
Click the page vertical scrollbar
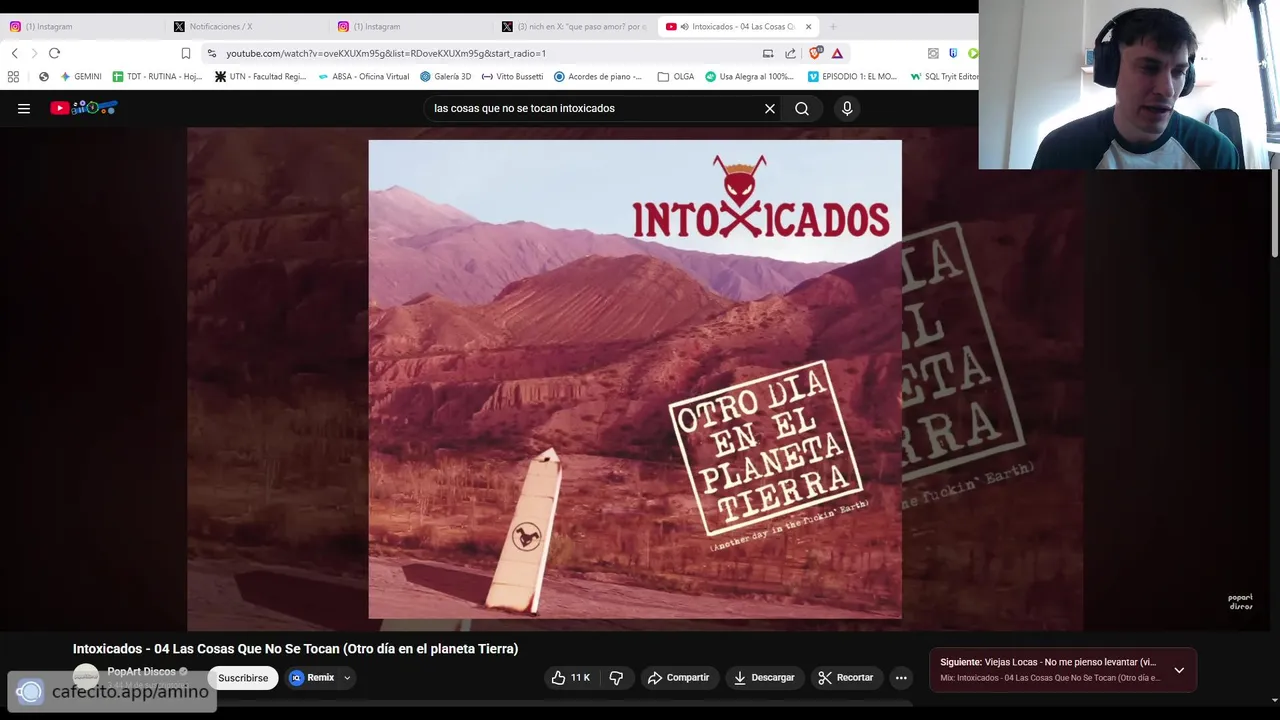pyautogui.click(x=1274, y=212)
